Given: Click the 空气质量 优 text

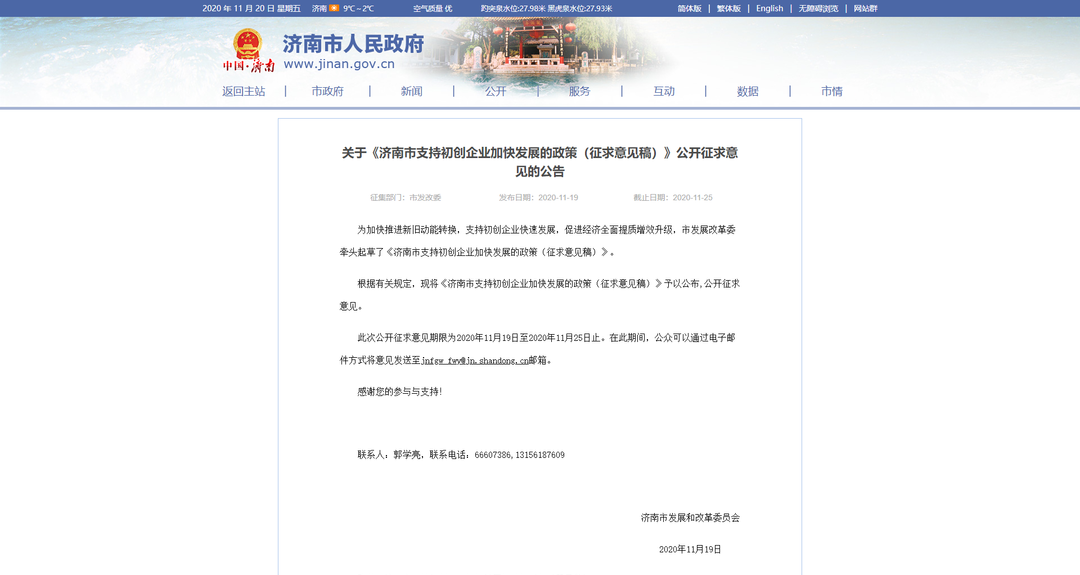Looking at the screenshot, I should (x=433, y=8).
